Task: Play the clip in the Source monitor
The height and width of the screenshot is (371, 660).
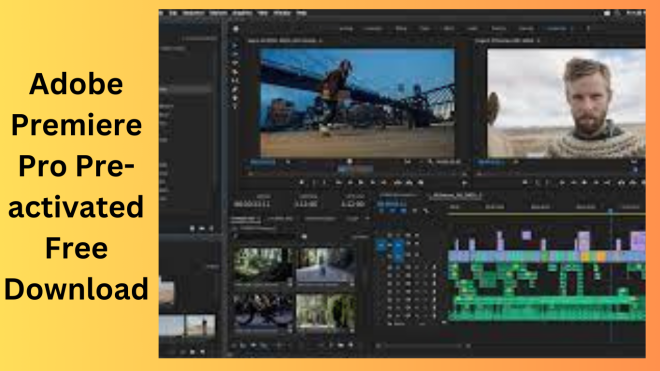Action: [361, 183]
